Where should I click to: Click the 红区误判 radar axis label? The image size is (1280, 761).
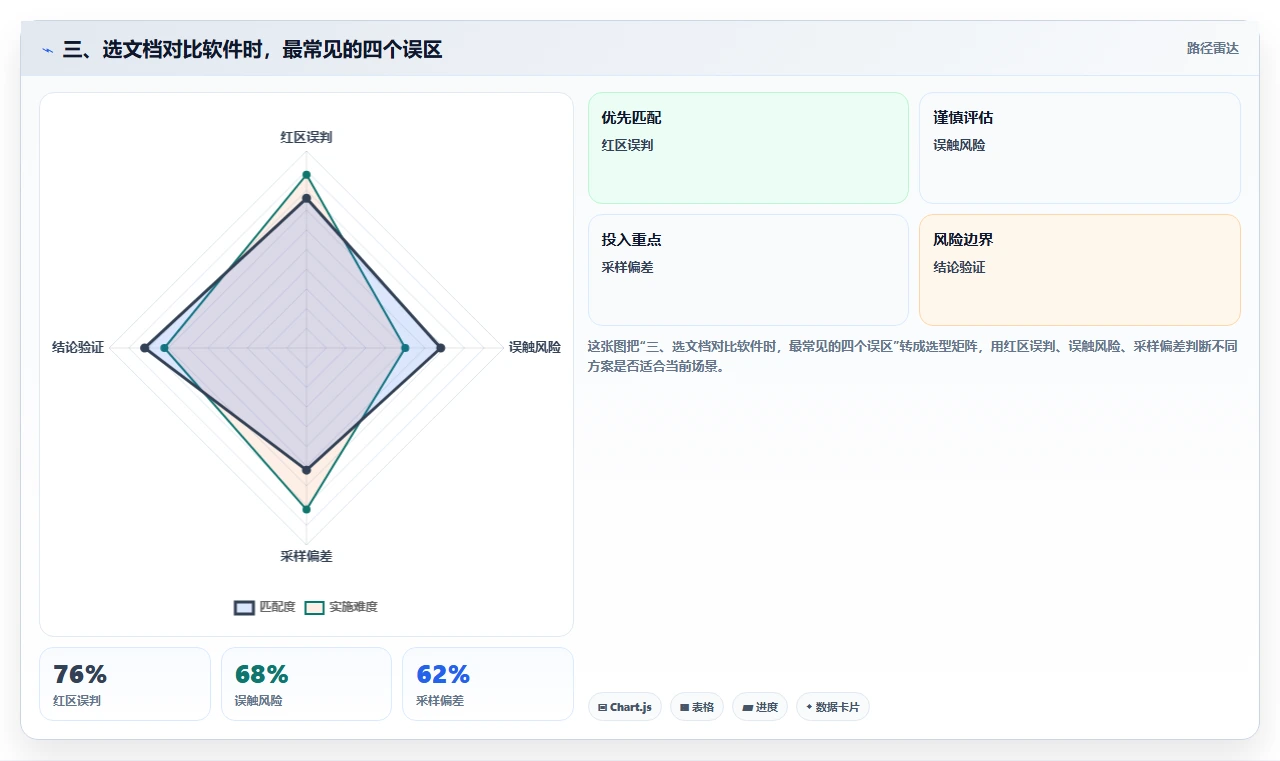(306, 137)
